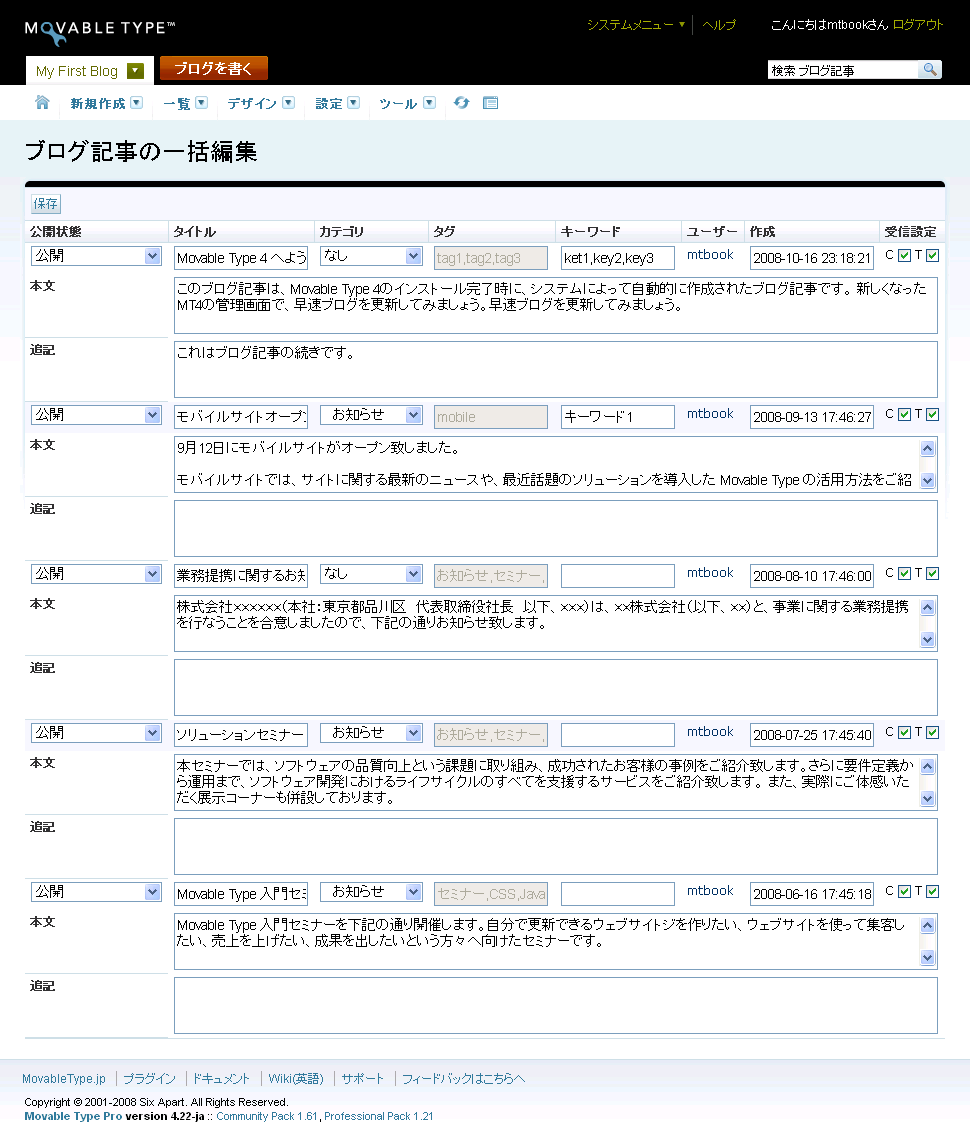Toggle trackback checkbox T for 2008-08-10 entry

click(x=933, y=574)
